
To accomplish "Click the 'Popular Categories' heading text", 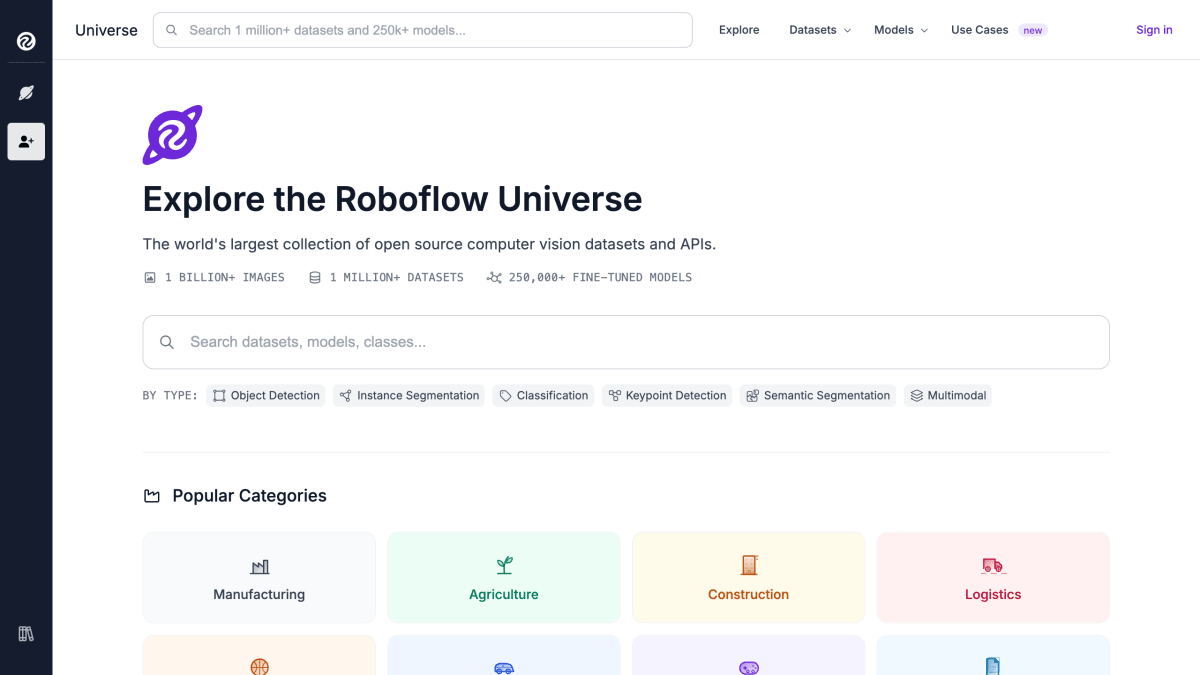I will 250,496.
